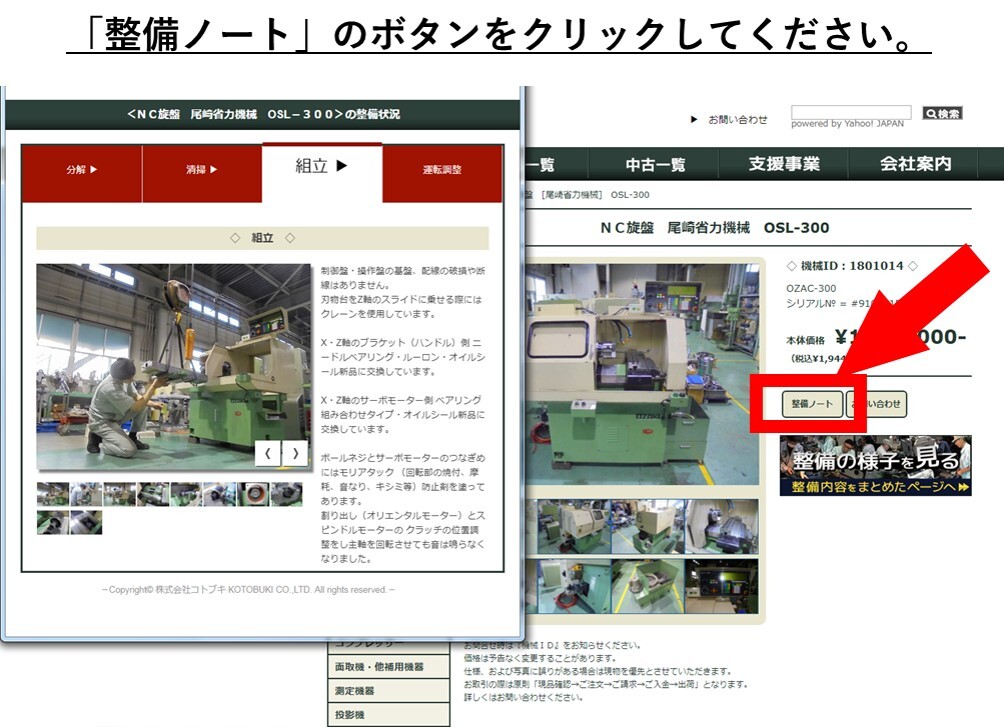Open 投影機 sidebar category
The width and height of the screenshot is (1004, 727).
pyautogui.click(x=389, y=715)
